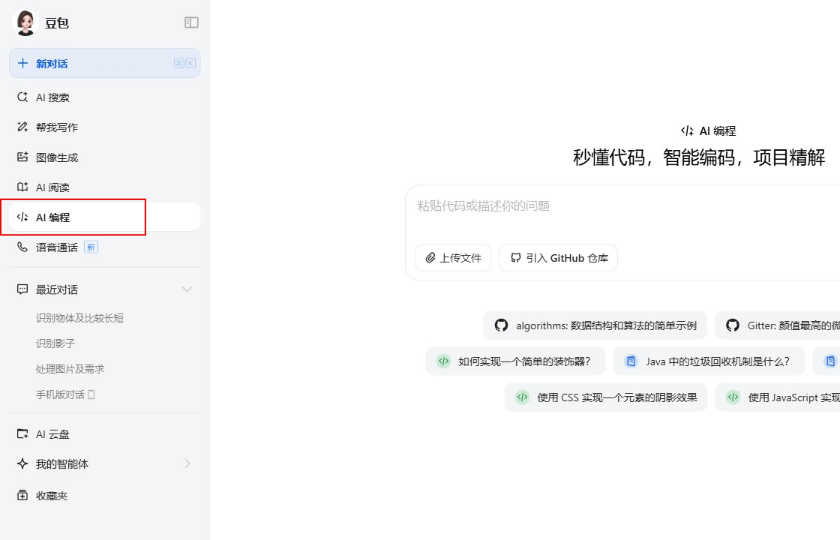Select the 帮我写作 pen icon
The image size is (840, 540).
(x=23, y=128)
